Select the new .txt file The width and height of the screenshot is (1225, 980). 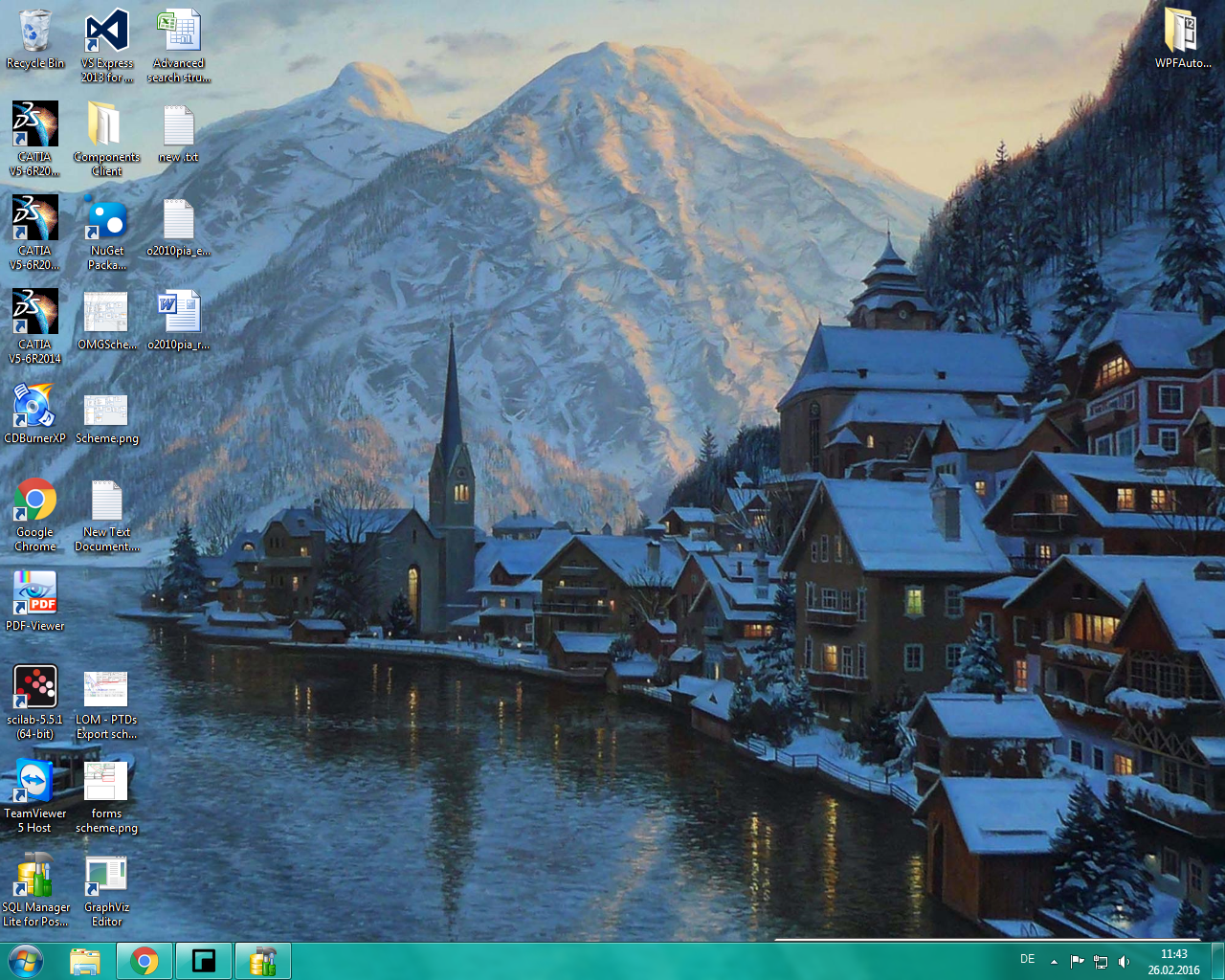(x=179, y=134)
